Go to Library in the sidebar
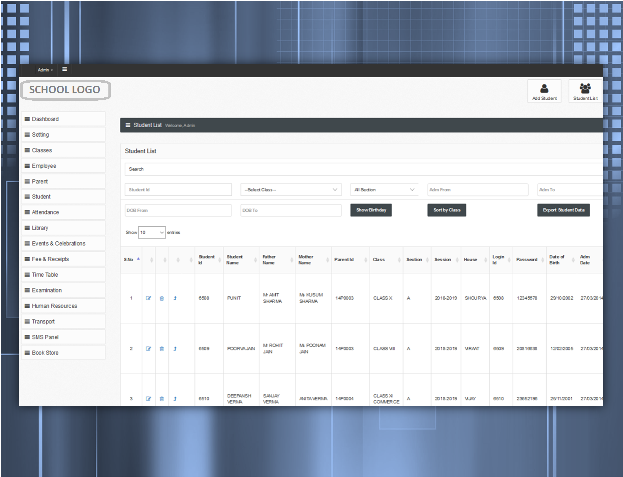The image size is (623, 477). [63, 228]
